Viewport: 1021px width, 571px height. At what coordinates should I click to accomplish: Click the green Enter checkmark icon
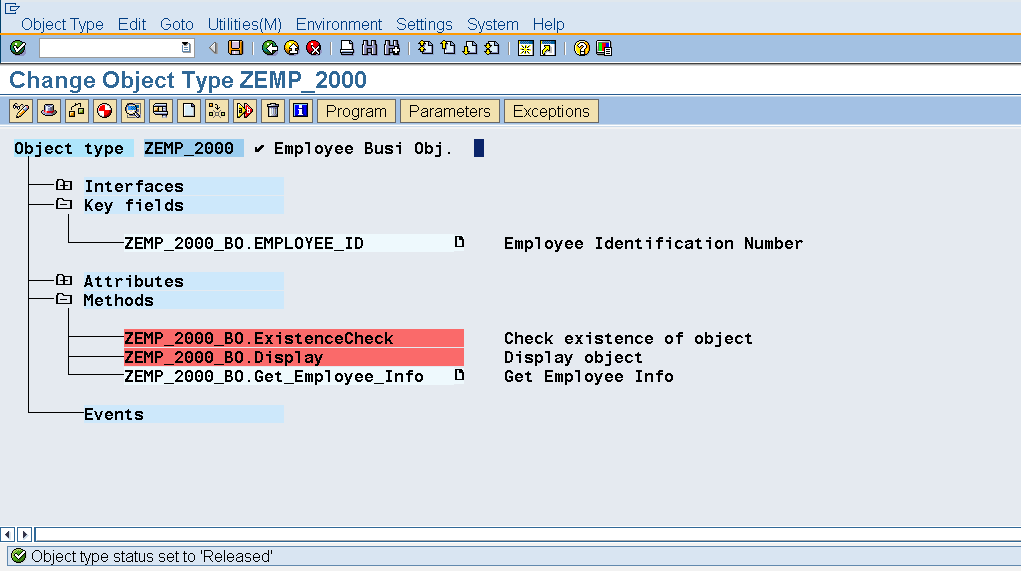(18, 48)
